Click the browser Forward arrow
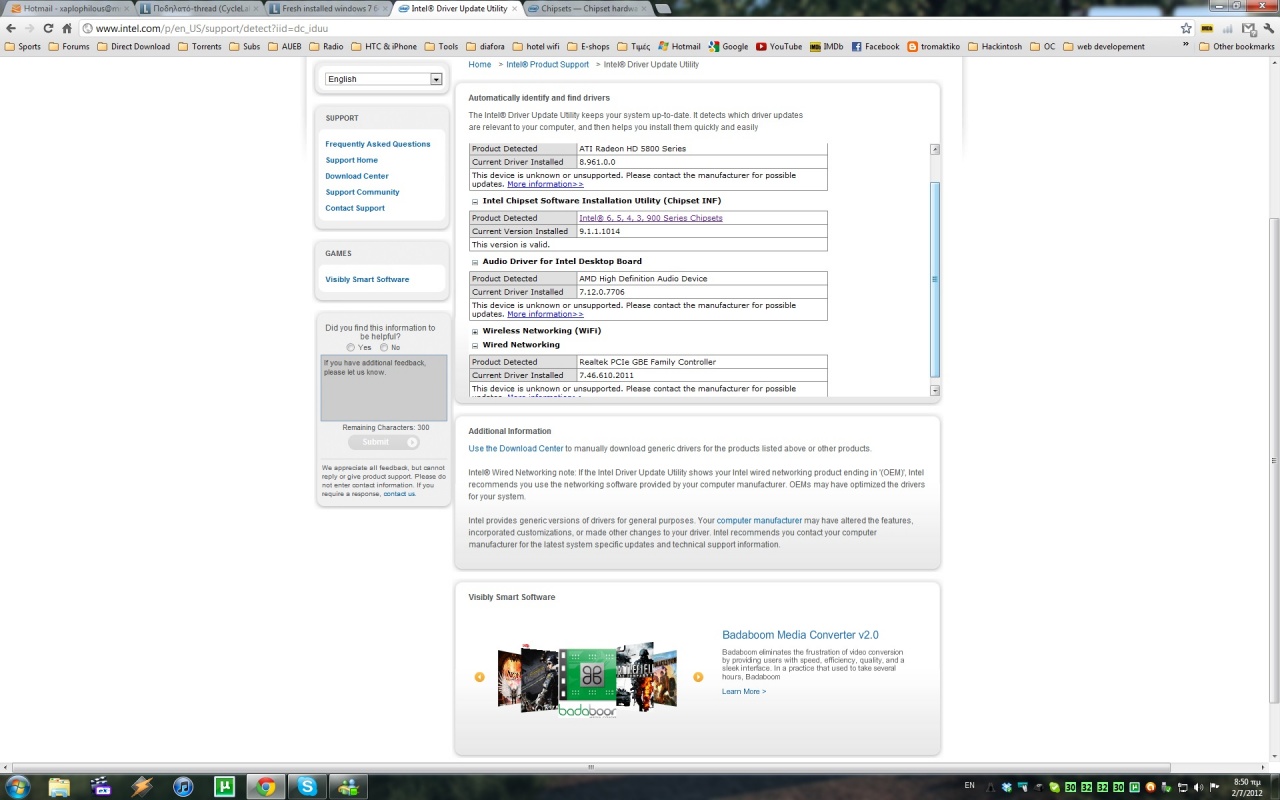The image size is (1280, 800). pyautogui.click(x=28, y=28)
